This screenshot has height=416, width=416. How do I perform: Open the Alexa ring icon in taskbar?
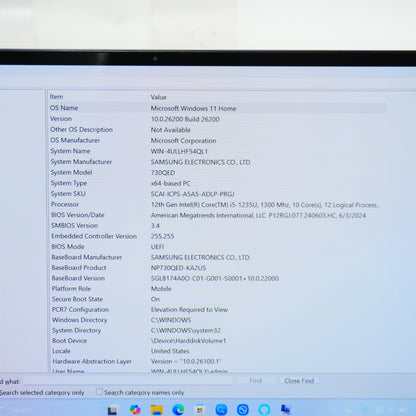[x=264, y=409]
